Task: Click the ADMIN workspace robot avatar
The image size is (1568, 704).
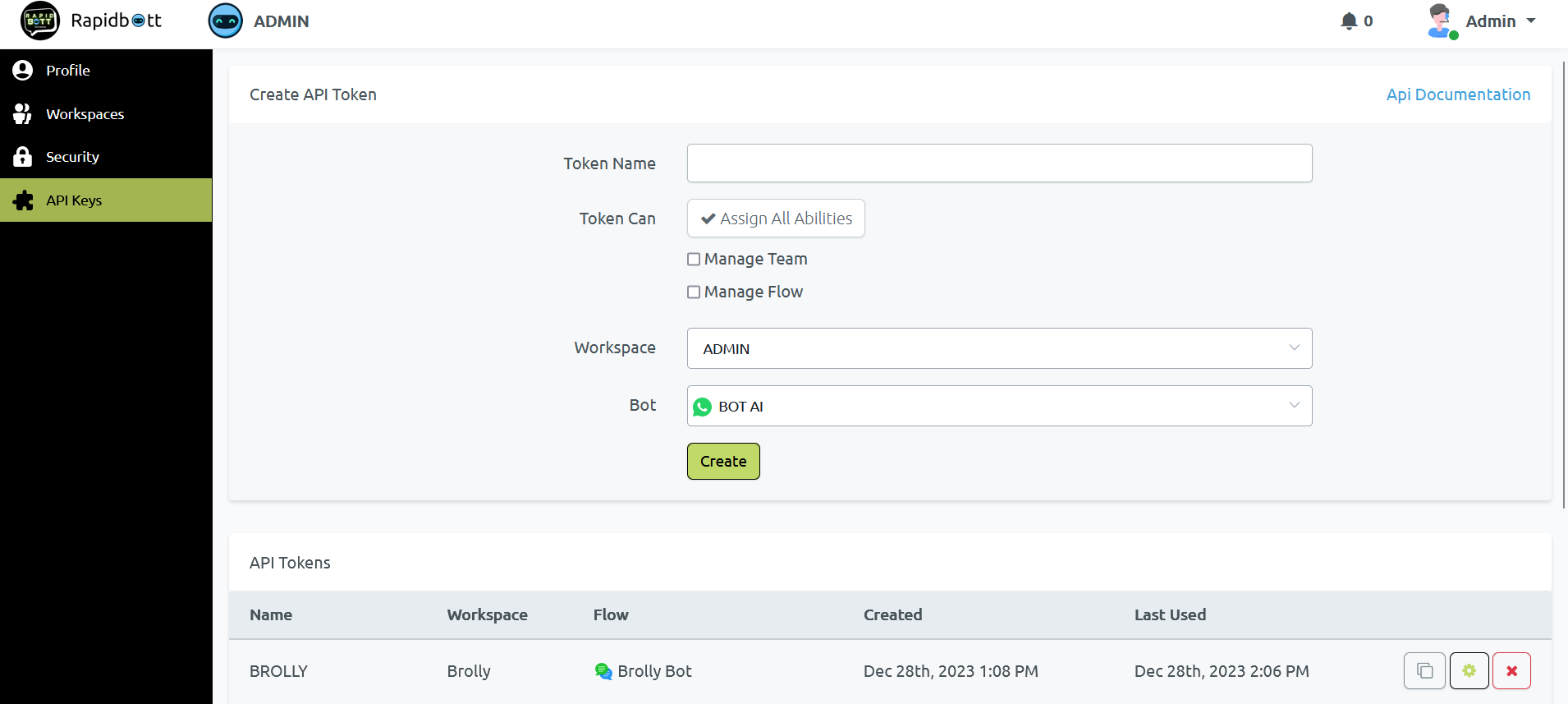Action: pos(225,21)
